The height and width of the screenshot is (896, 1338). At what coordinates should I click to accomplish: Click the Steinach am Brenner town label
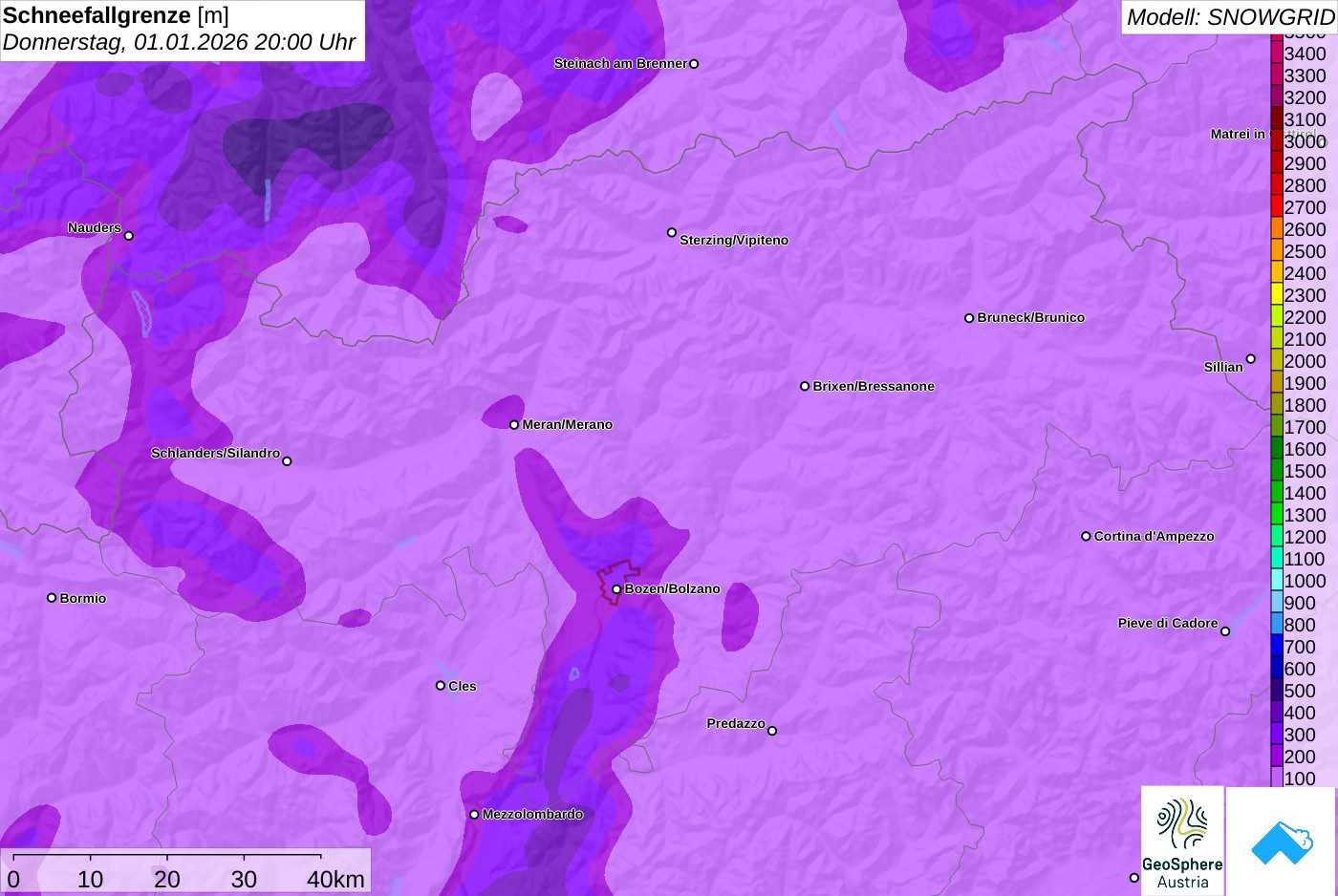tap(621, 64)
